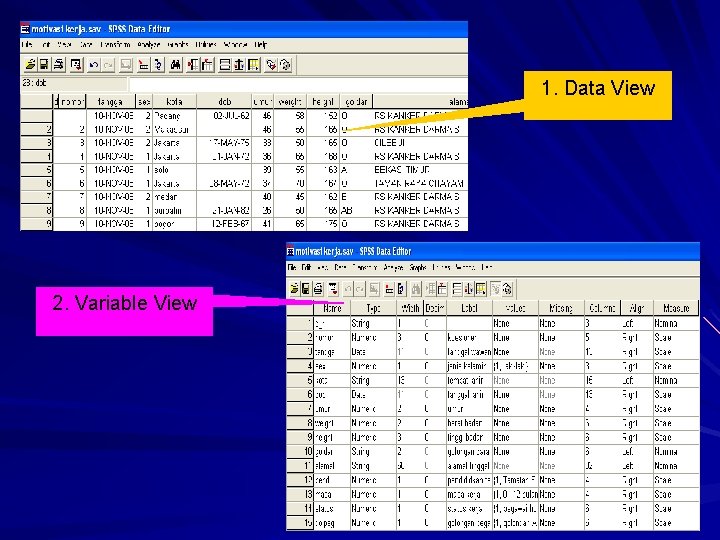The height and width of the screenshot is (540, 720).
Task: Click Print icon in Variable View window
Action: (x=318, y=289)
